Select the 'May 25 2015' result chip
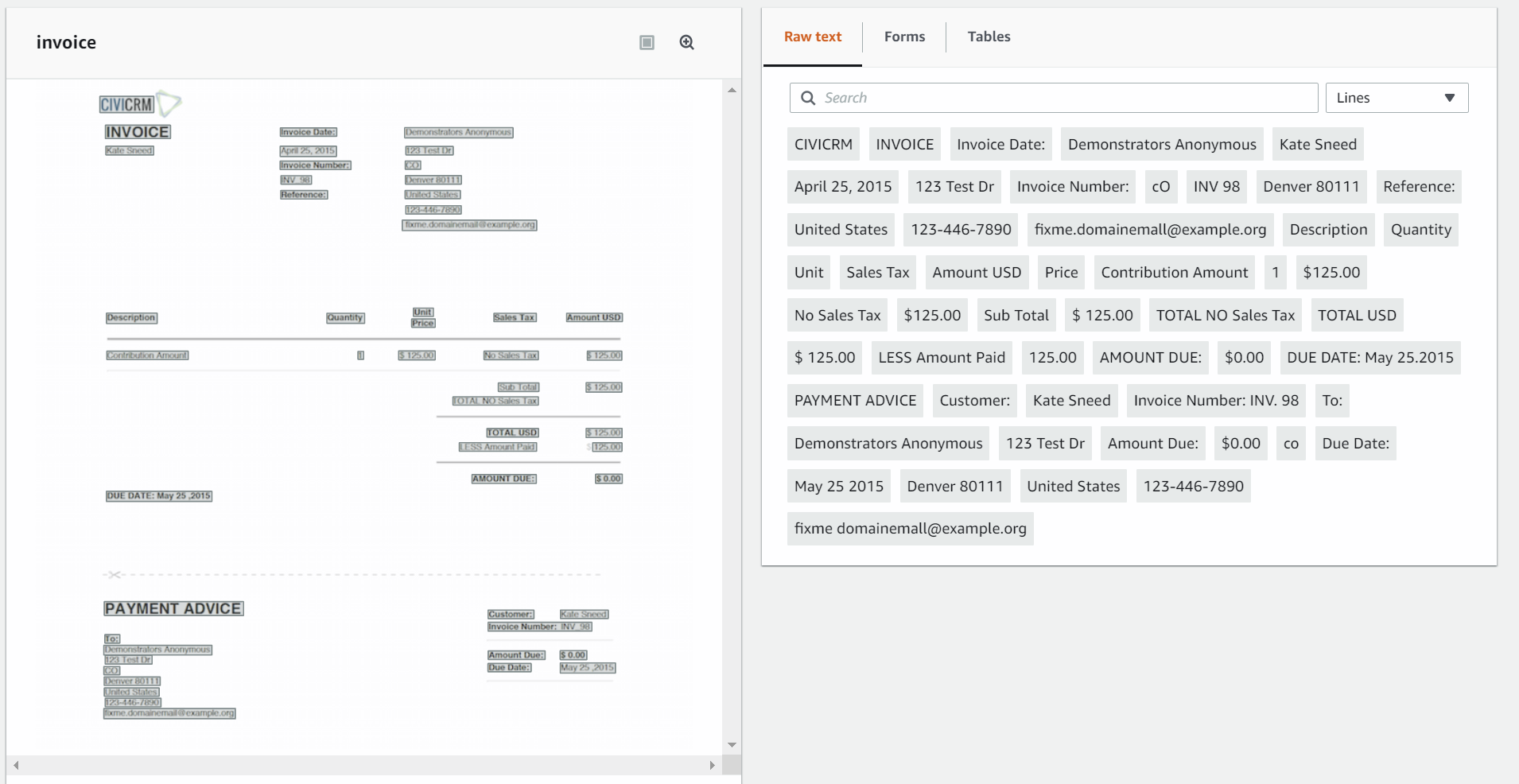Screen dimensions: 1519x784 pyautogui.click(x=839, y=487)
